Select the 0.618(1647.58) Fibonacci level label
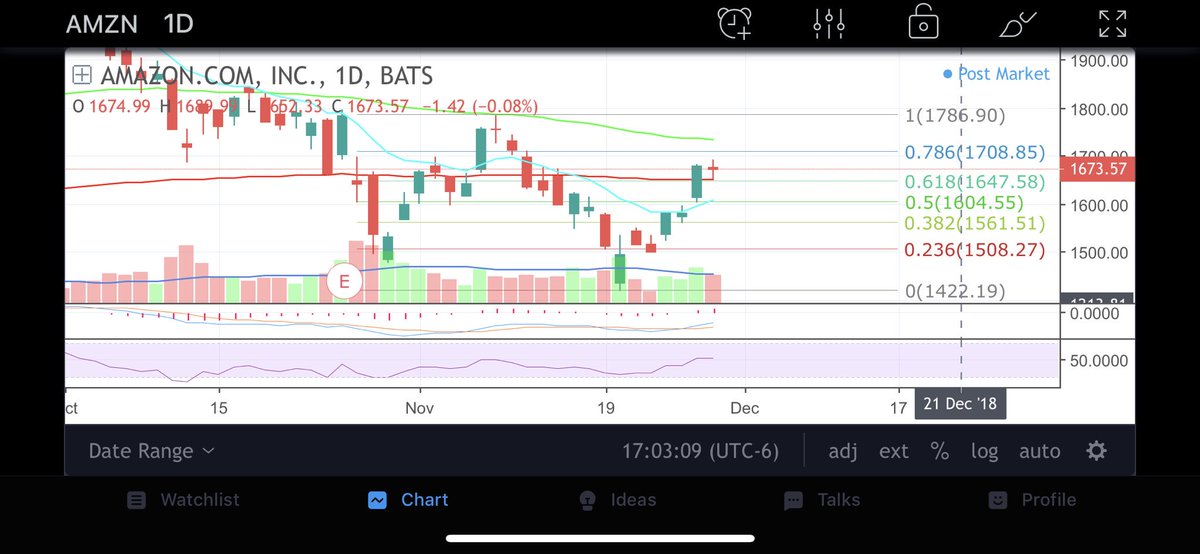This screenshot has height=554, width=1200. (974, 182)
